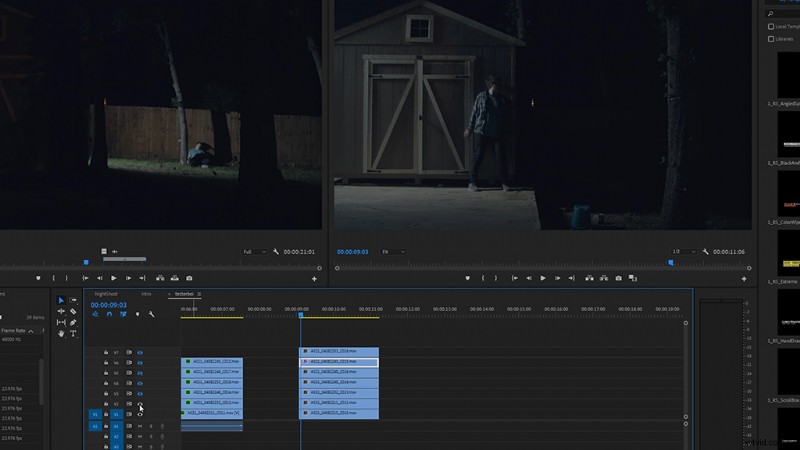800x450 pixels.
Task: Sort by Frame Rate column header
Action: [x=13, y=331]
